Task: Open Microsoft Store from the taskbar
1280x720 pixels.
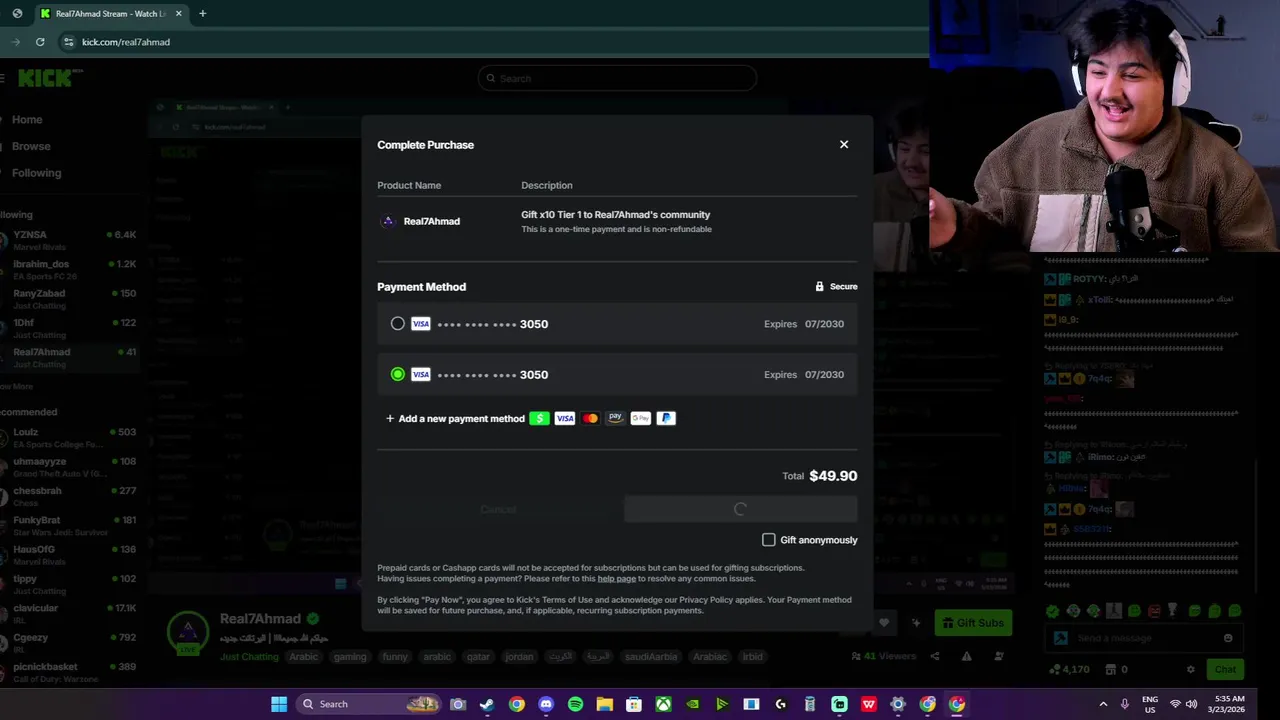Action: click(x=634, y=704)
